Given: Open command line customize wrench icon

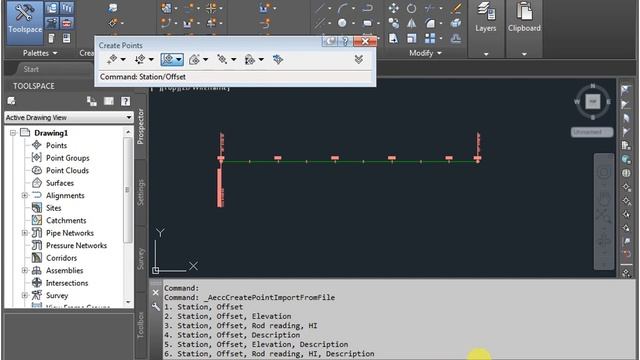Looking at the screenshot, I should pyautogui.click(x=156, y=307).
